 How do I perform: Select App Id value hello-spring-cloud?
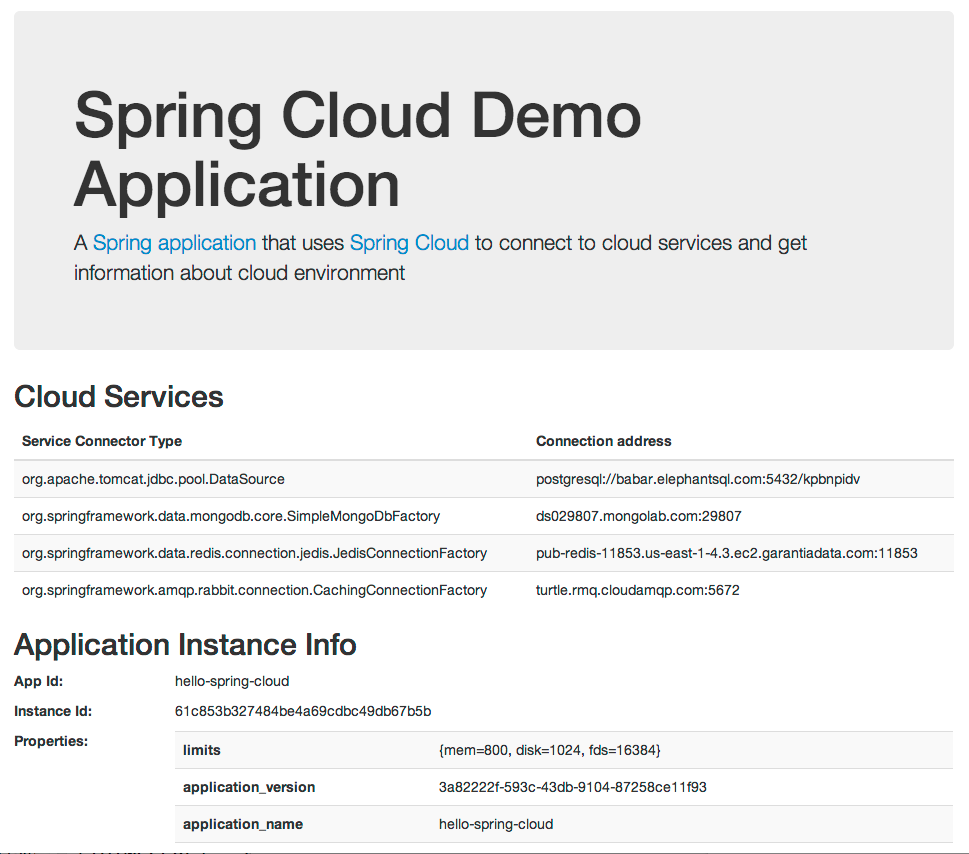pyautogui.click(x=232, y=682)
